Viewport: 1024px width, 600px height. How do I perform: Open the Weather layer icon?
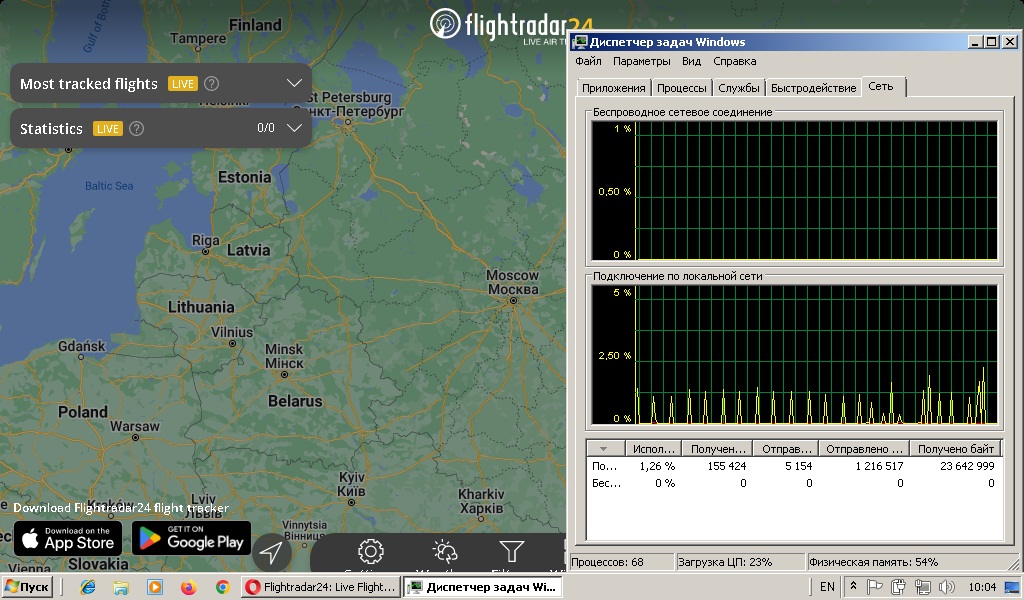tap(444, 552)
